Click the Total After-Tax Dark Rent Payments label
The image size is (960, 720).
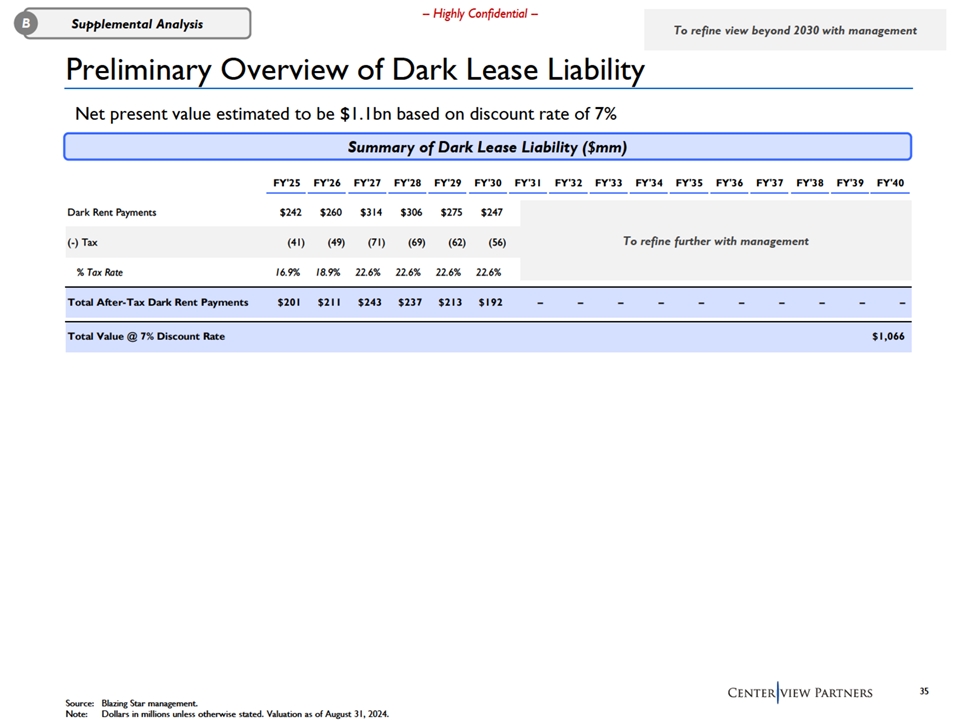[158, 302]
